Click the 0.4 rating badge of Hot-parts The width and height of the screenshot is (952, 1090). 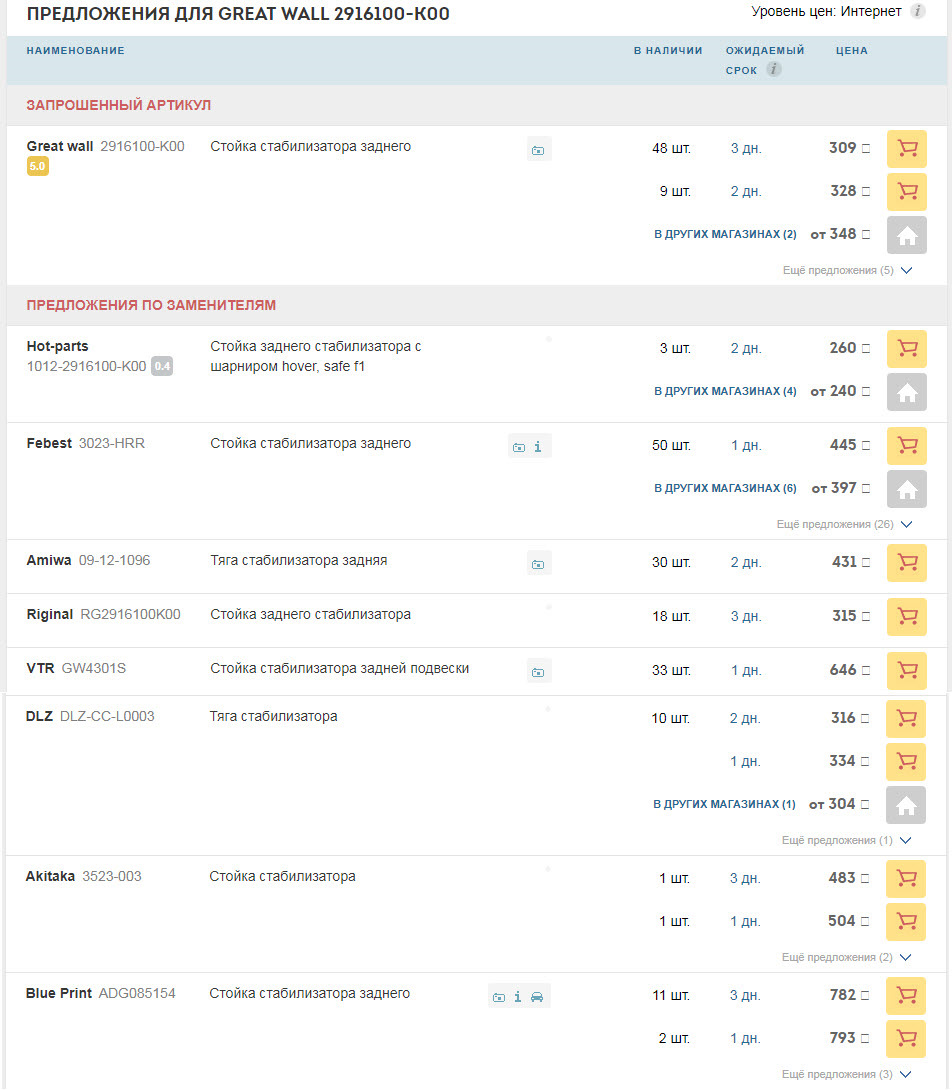[162, 366]
